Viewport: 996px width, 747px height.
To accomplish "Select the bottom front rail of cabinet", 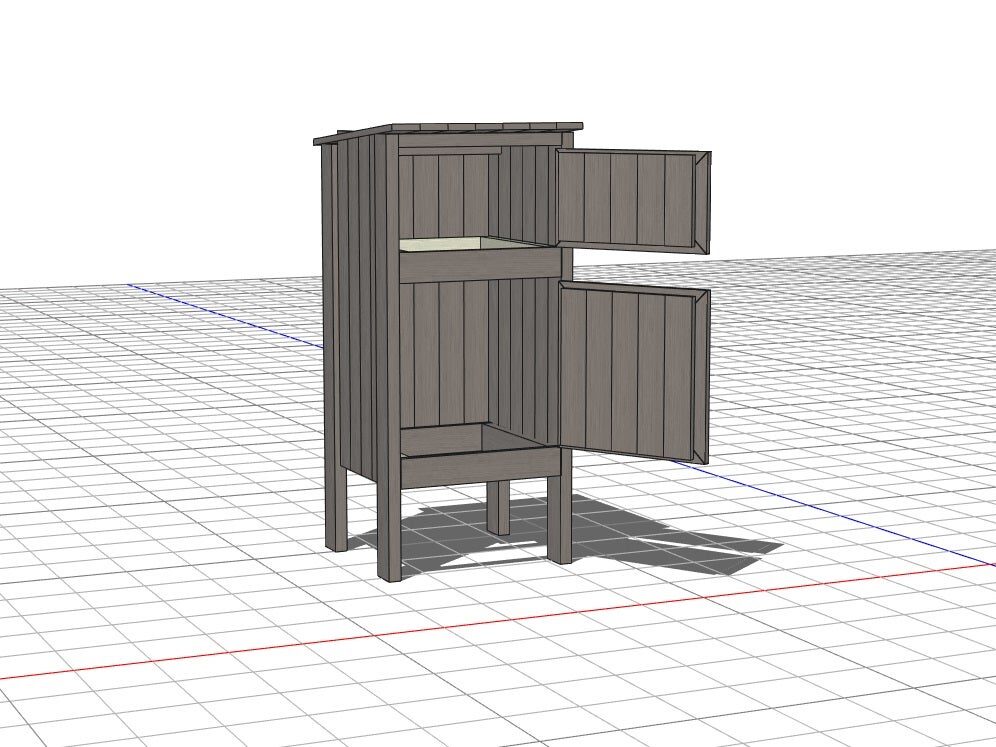I will tap(480, 466).
